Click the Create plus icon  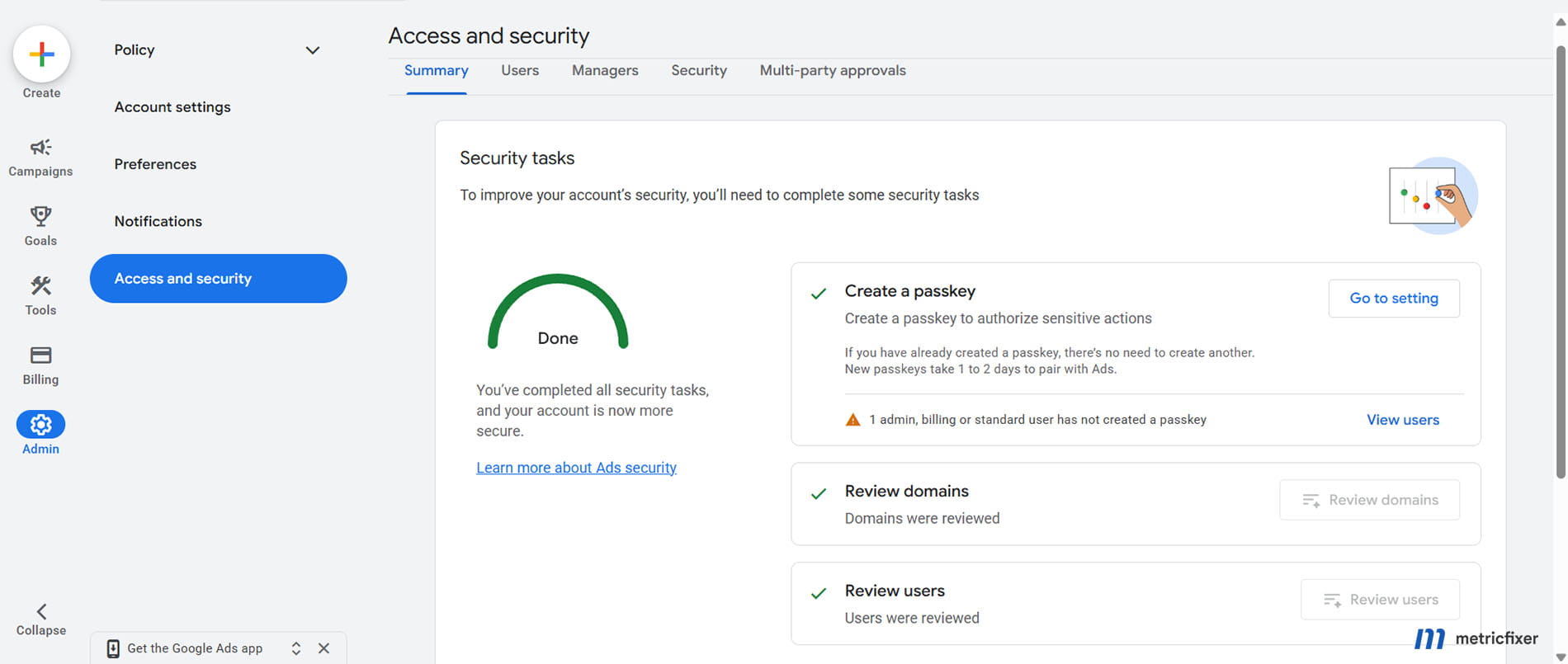click(41, 54)
